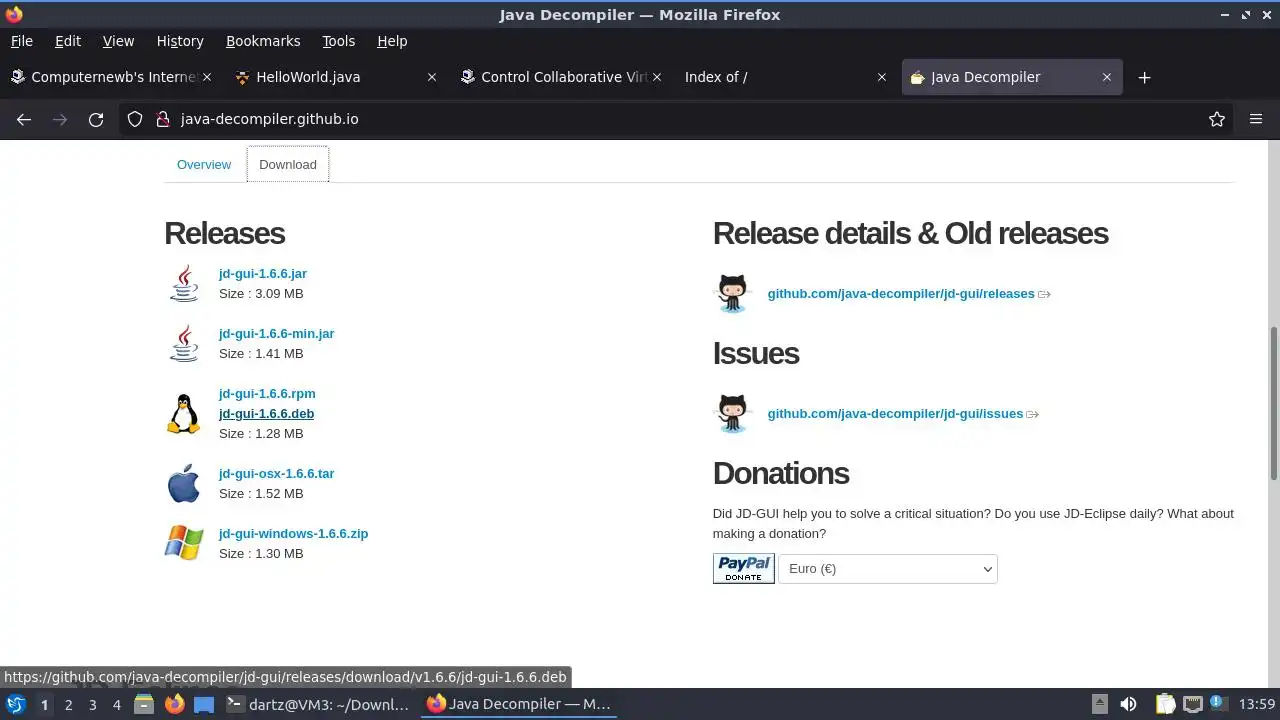Click the show desktop icon in taskbar
Screen dimensions: 1280x720
point(204,704)
